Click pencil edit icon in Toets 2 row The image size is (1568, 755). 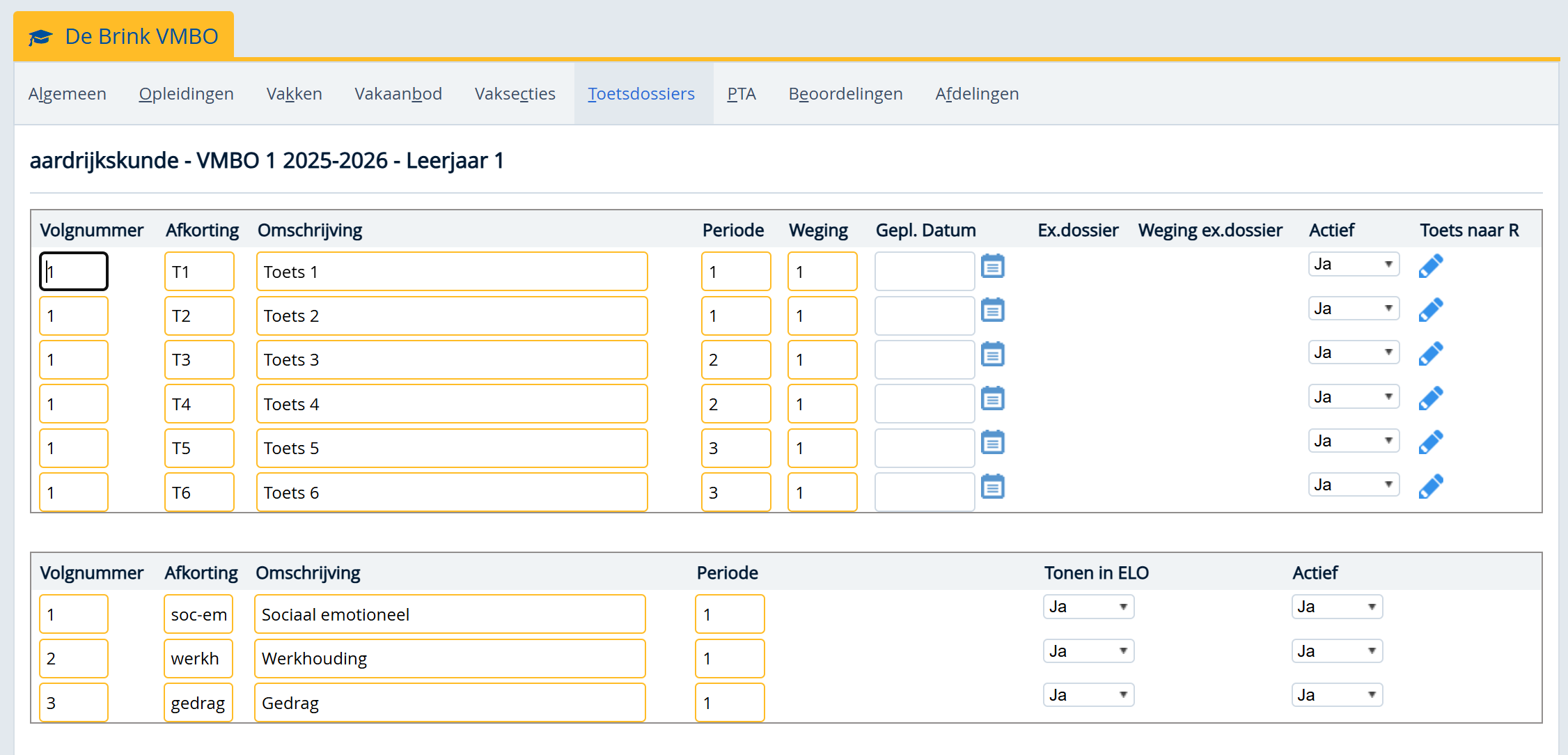click(x=1430, y=310)
